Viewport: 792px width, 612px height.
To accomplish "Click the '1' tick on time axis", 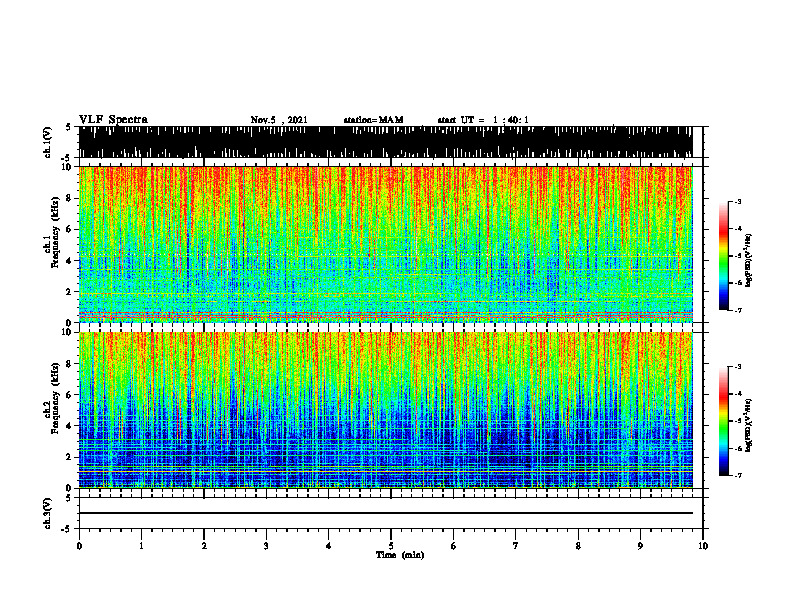I will click(141, 546).
